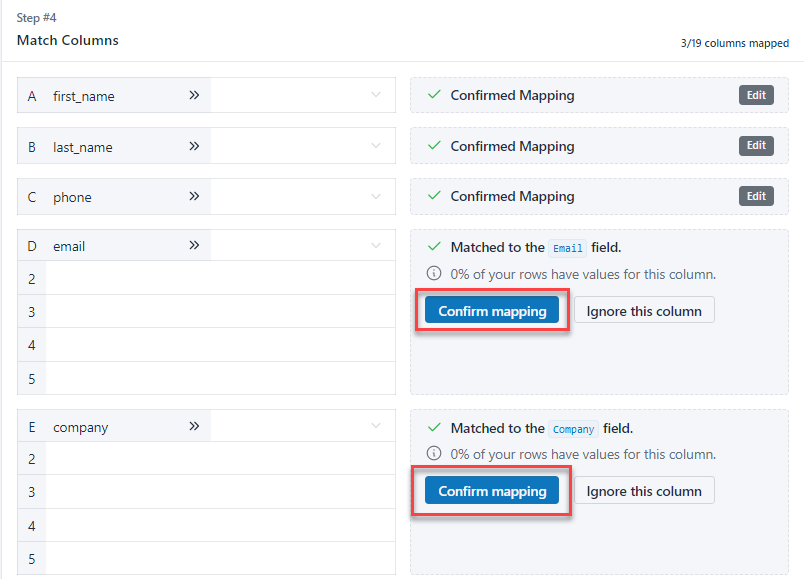Click the green checkmark beside Matched to Email
Screen dimensions: 804x579
click(x=434, y=247)
